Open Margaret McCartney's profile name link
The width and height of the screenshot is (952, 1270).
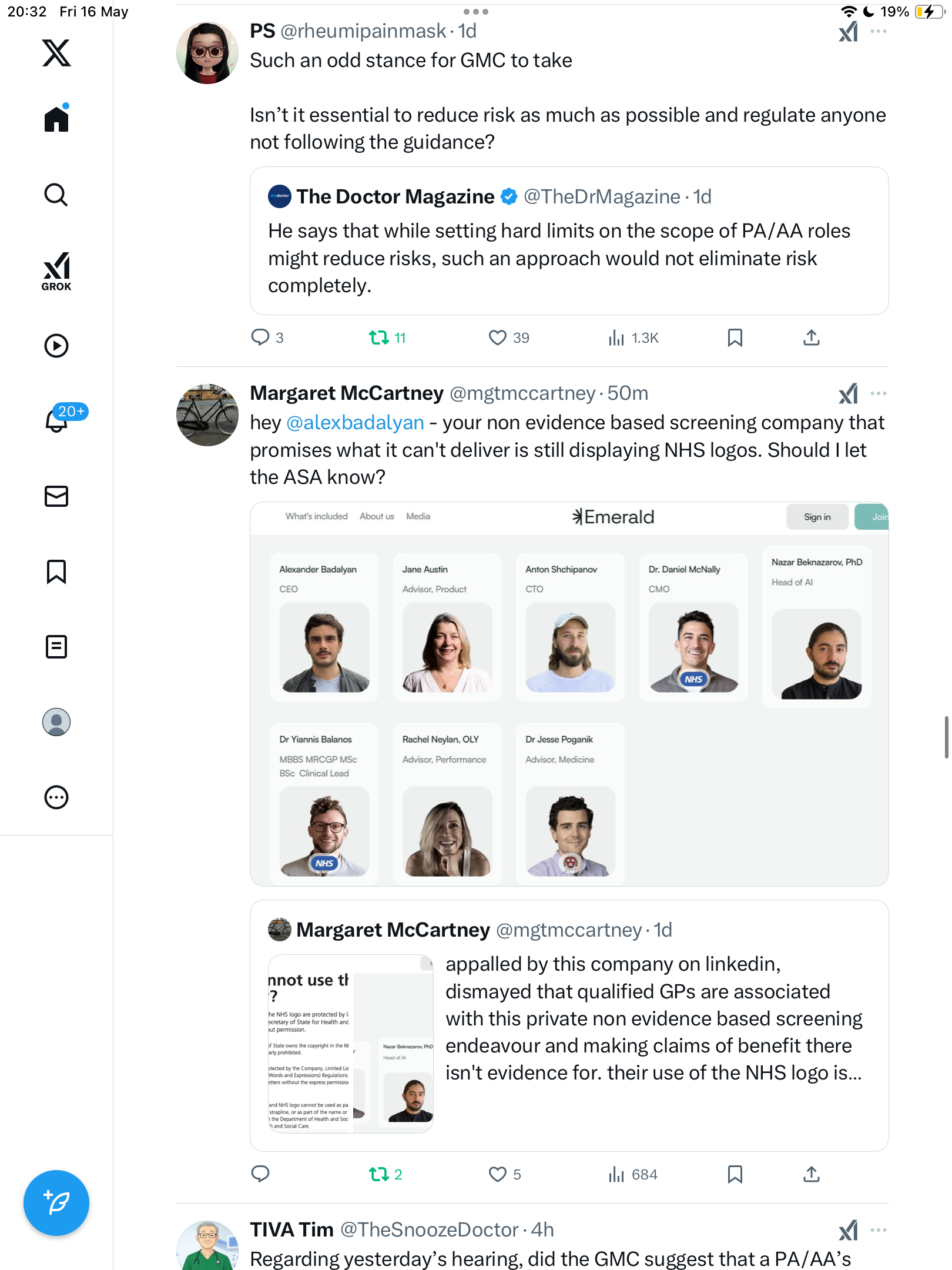point(347,393)
